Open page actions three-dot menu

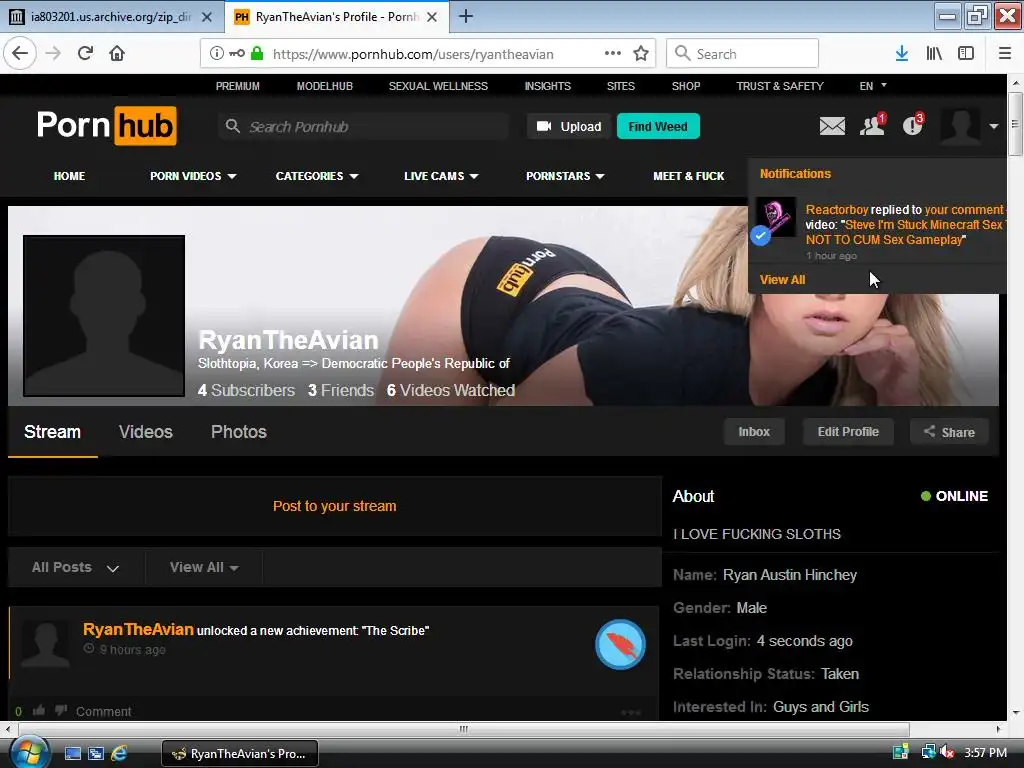click(x=613, y=54)
